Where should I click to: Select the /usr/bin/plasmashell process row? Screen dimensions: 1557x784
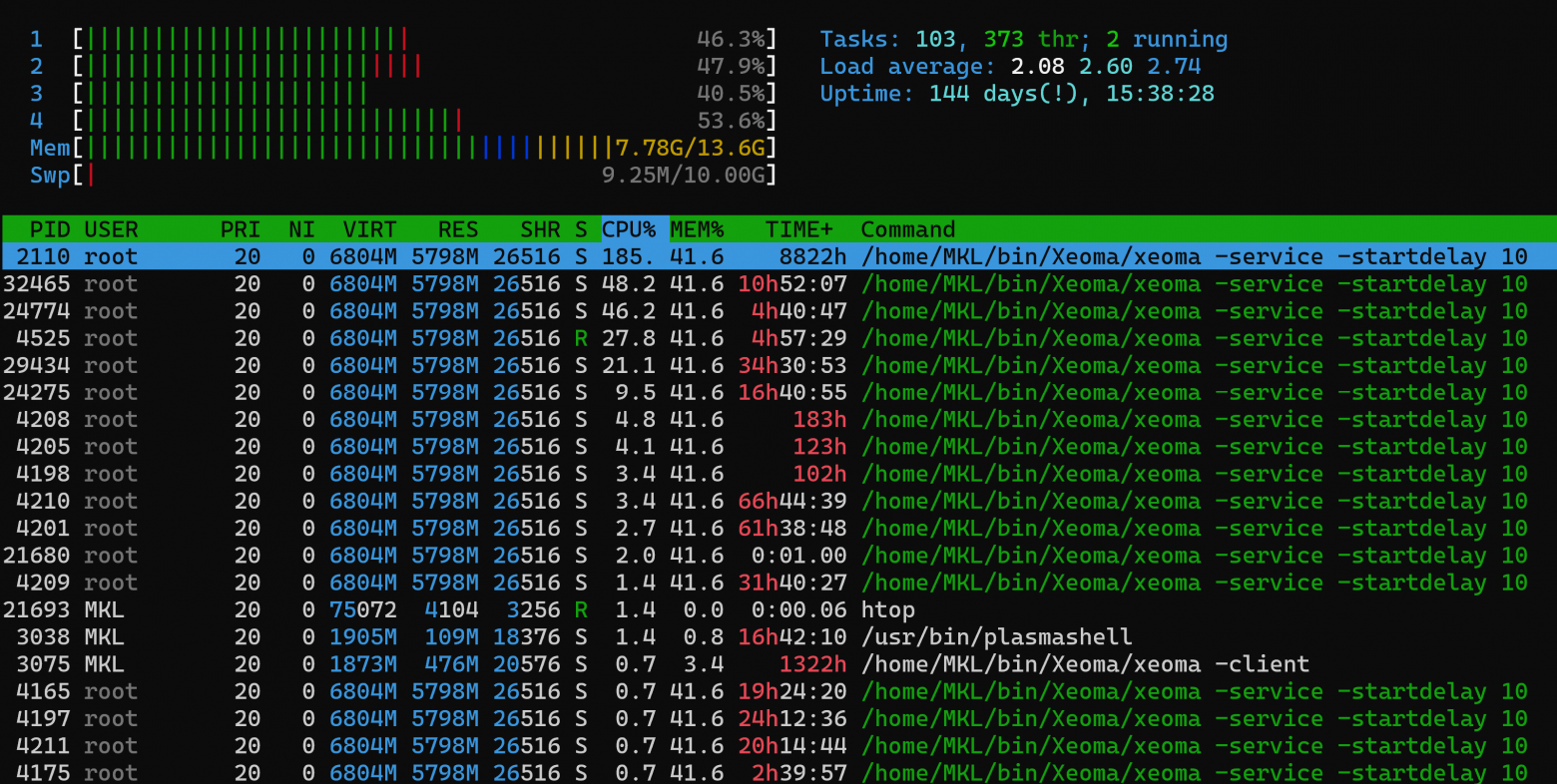399,636
